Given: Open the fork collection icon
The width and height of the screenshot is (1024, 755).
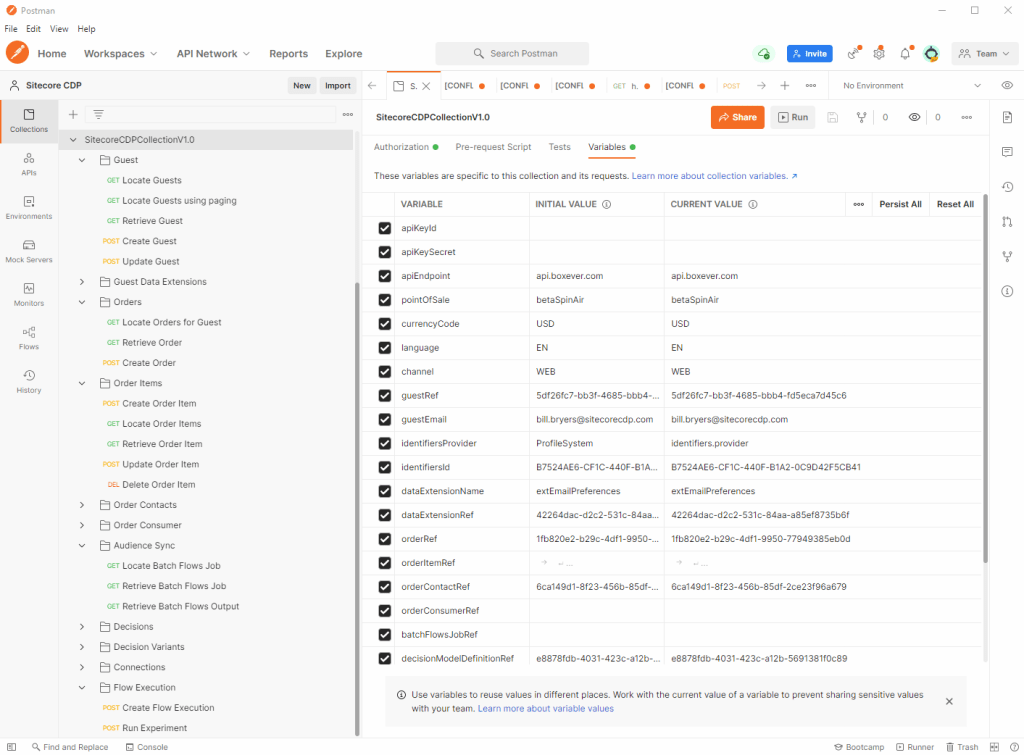Looking at the screenshot, I should tap(861, 117).
